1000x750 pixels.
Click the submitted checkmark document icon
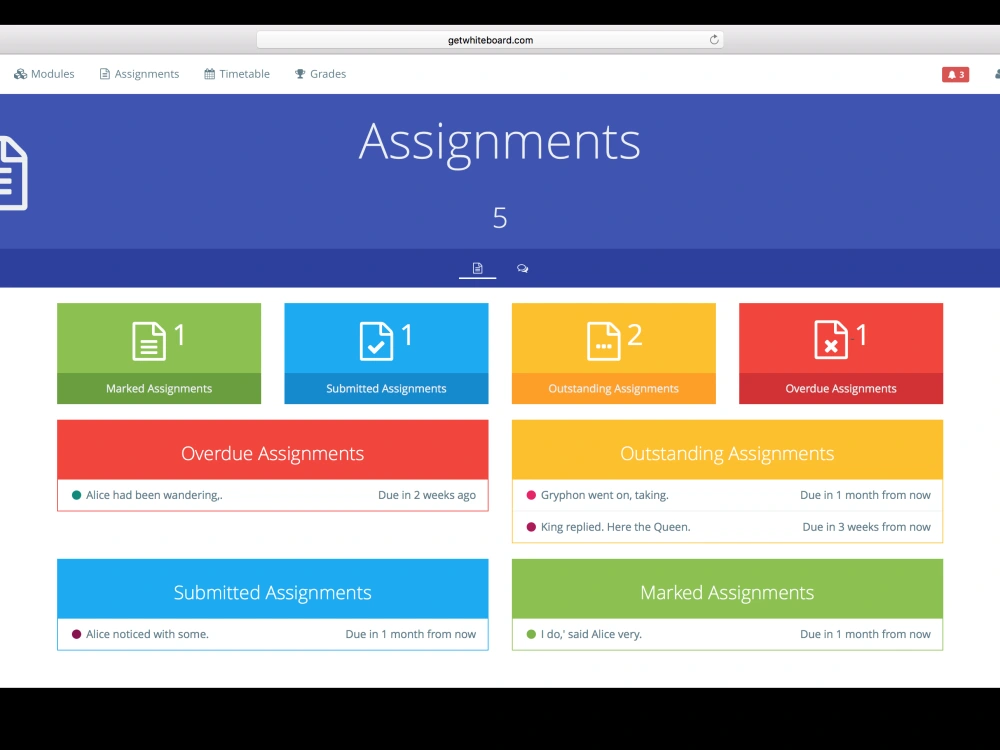(376, 341)
